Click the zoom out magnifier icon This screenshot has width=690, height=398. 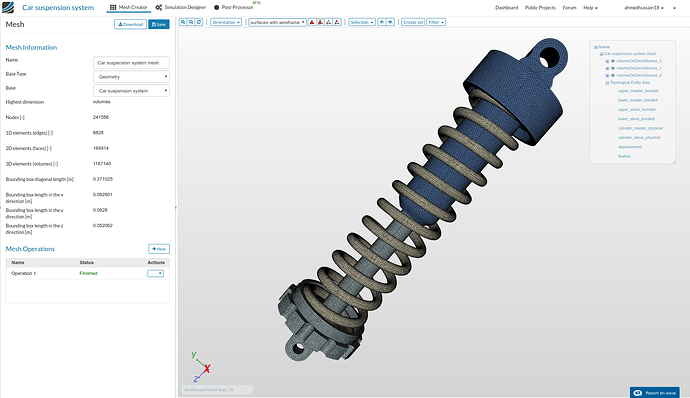(191, 22)
